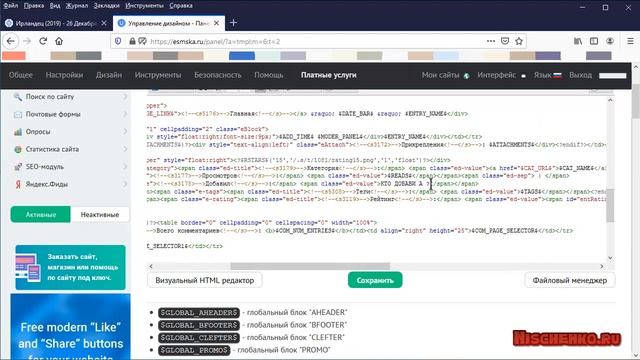Open the Помощь panel menu
The width and height of the screenshot is (640, 360).
coord(269,75)
